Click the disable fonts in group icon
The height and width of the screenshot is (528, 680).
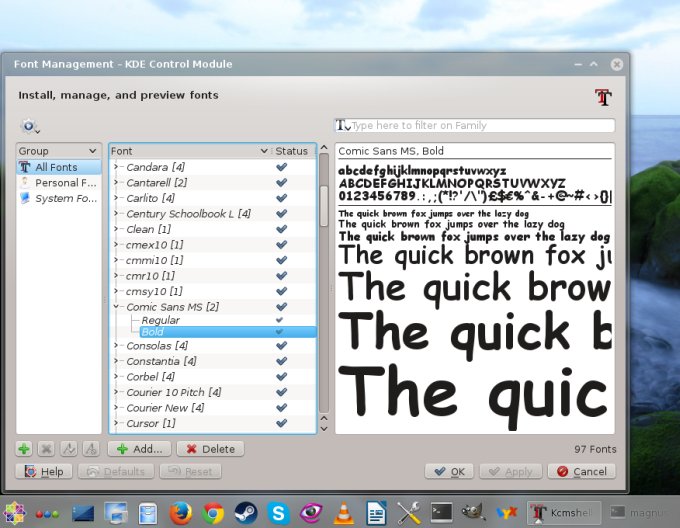pyautogui.click(x=91, y=449)
